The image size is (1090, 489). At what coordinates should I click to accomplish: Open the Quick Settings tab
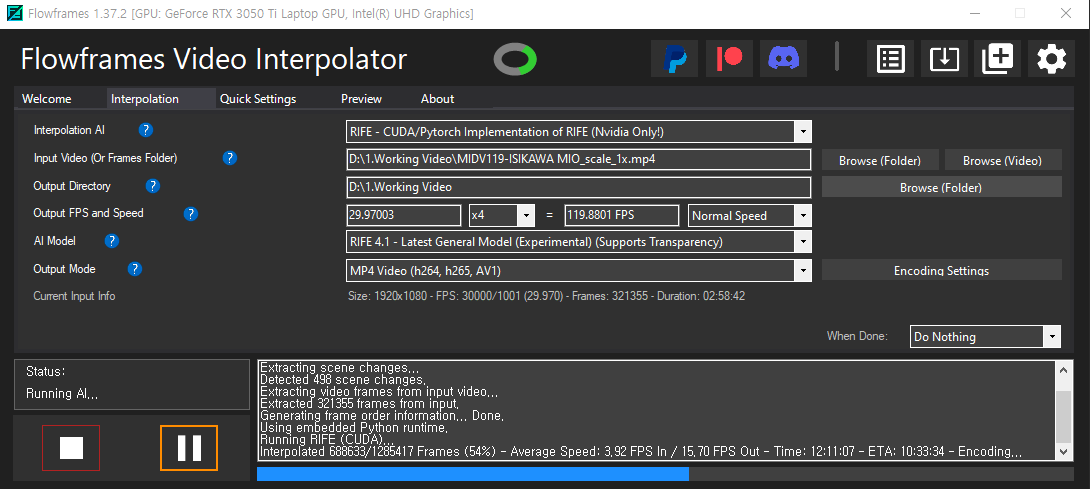point(258,99)
